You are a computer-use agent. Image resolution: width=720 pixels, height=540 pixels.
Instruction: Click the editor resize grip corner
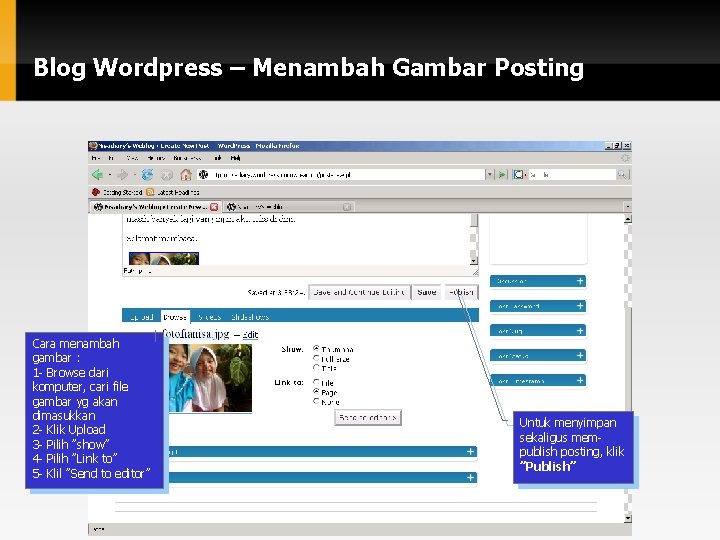(475, 272)
